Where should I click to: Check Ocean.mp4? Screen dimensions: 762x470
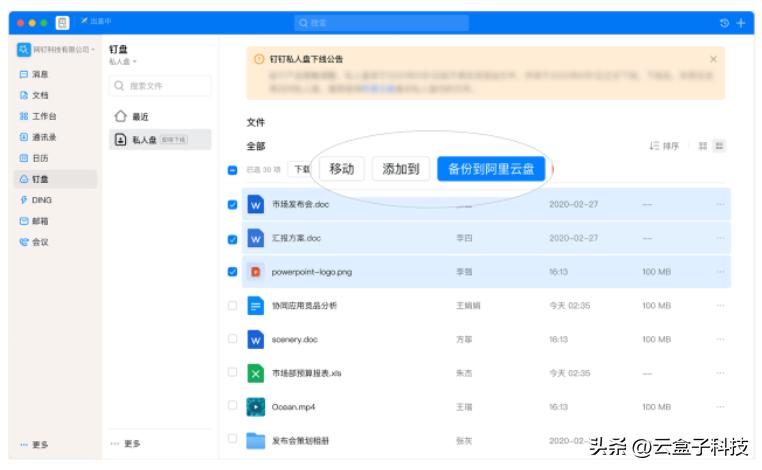[x=232, y=405]
